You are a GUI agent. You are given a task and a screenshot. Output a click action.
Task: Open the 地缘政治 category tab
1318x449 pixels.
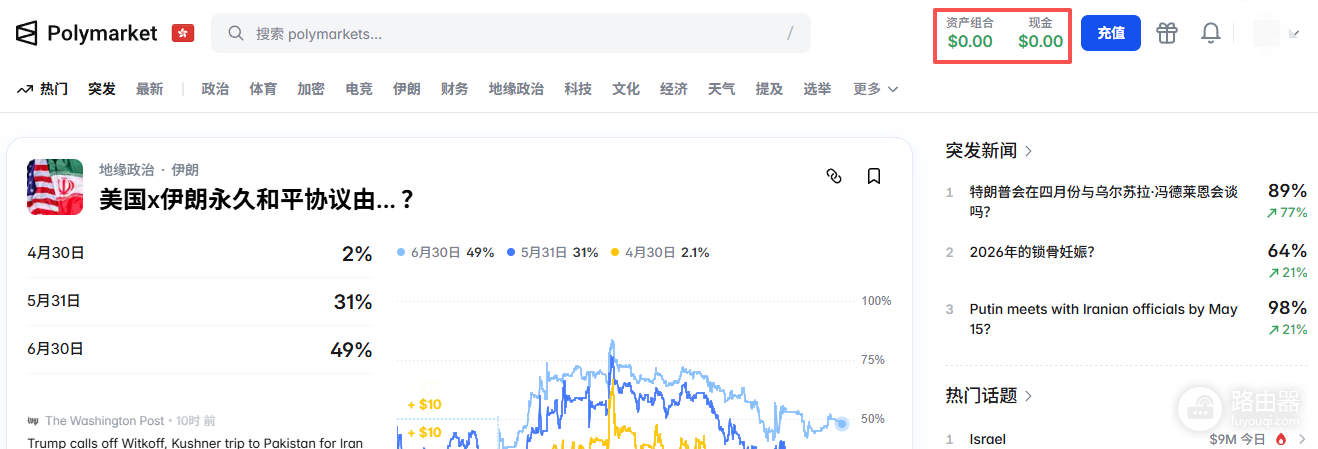point(516,89)
